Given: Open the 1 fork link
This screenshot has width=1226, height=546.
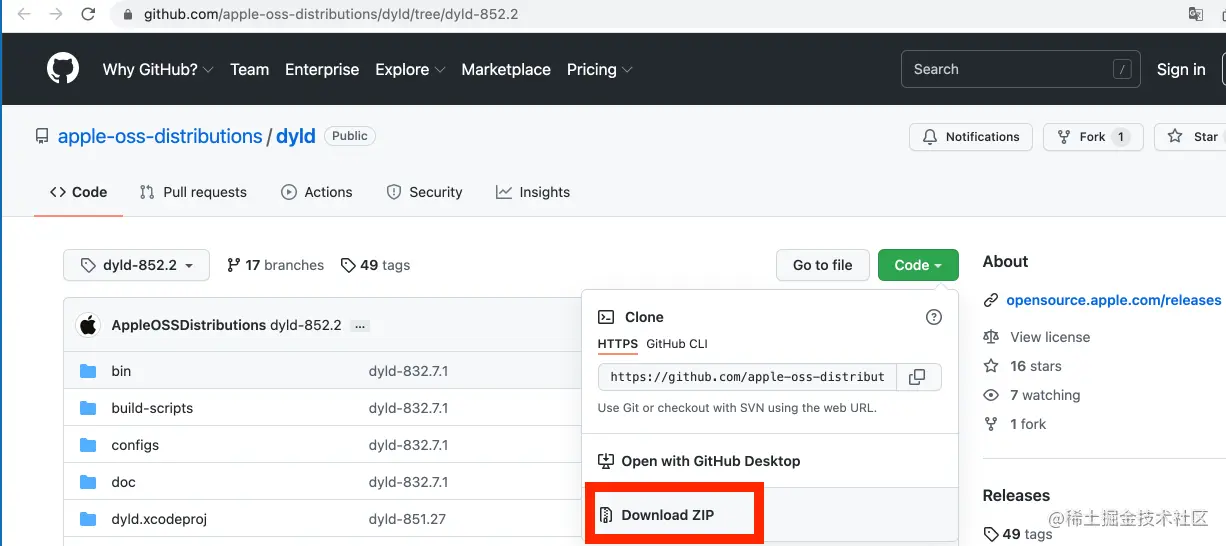Looking at the screenshot, I should 1028,424.
